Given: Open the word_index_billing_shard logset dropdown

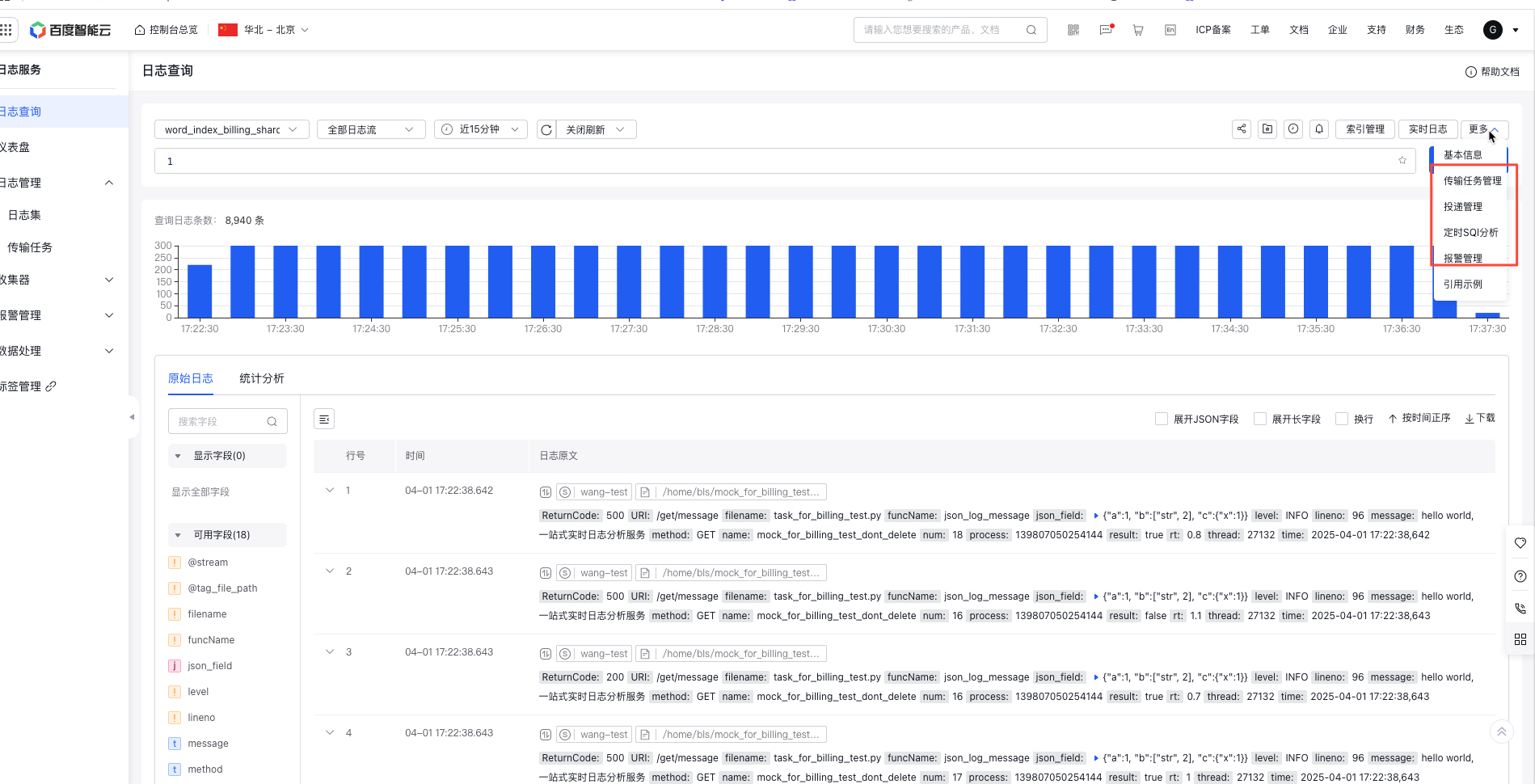Looking at the screenshot, I should click(x=231, y=129).
